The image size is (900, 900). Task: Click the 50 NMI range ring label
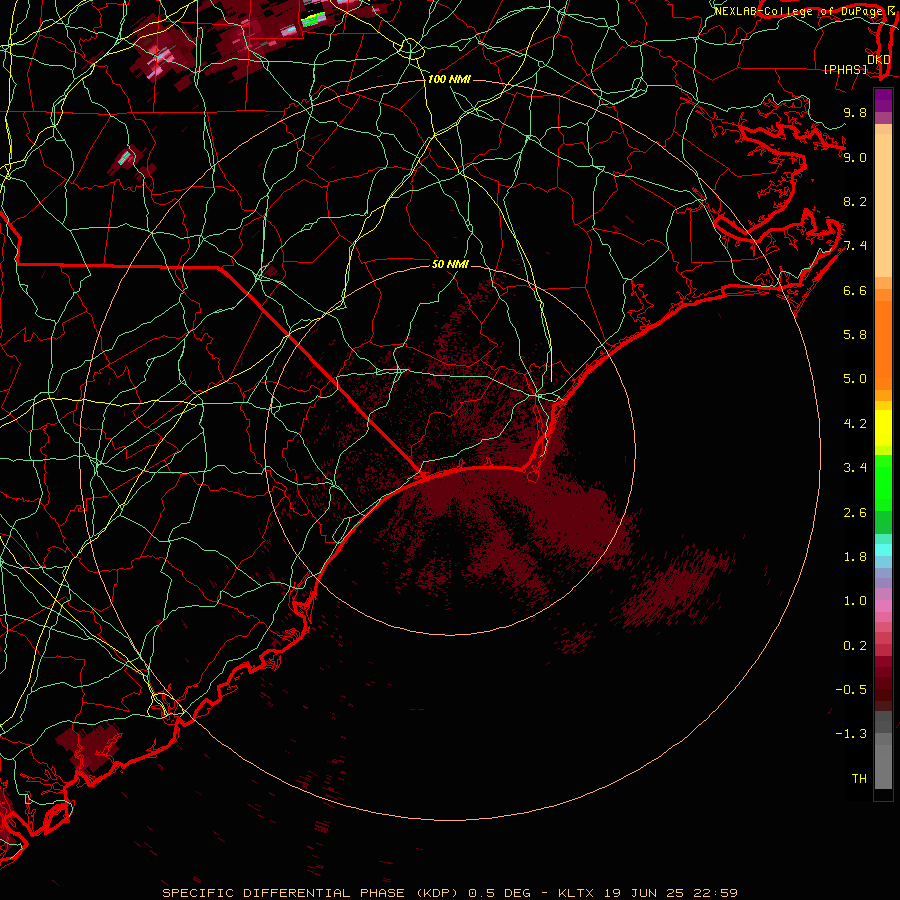click(450, 264)
